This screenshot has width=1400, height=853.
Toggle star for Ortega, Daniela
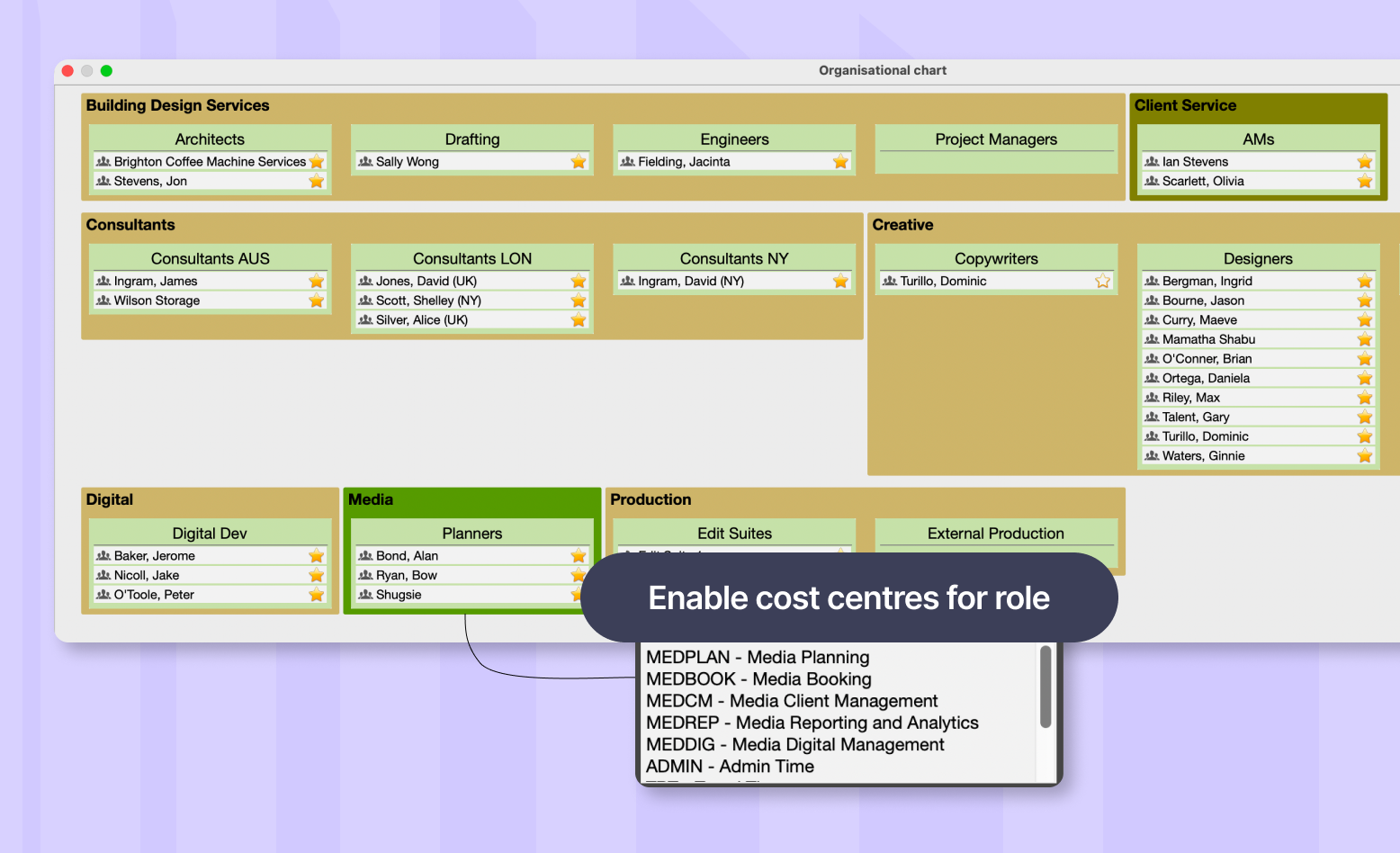[x=1365, y=379]
